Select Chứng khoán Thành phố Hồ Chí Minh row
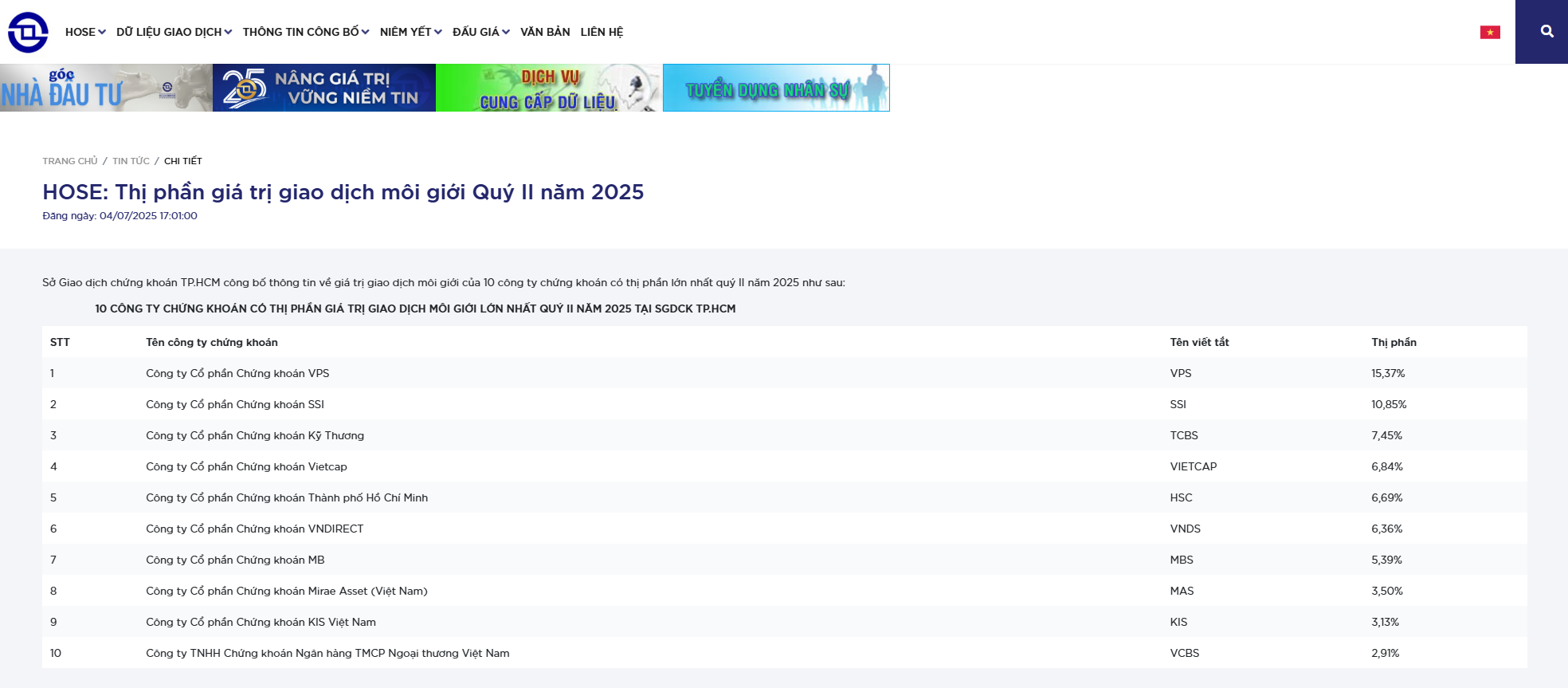 (x=785, y=497)
